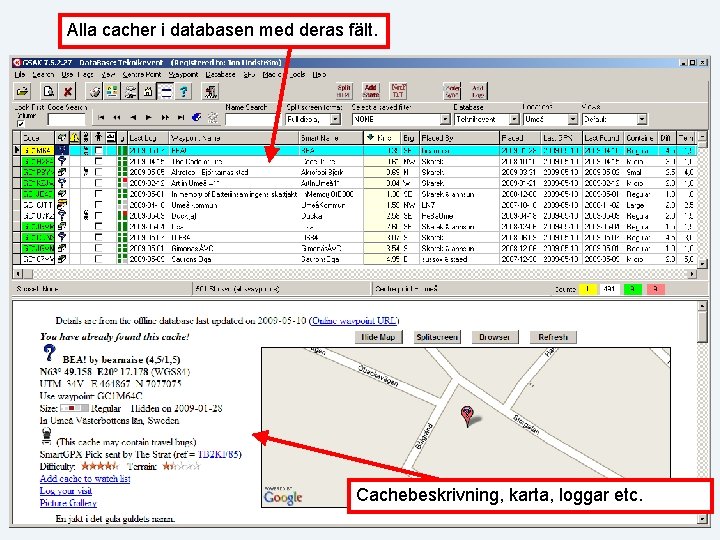
Task: Toggle the split screen lines toolbar icon
Action: click(165, 91)
